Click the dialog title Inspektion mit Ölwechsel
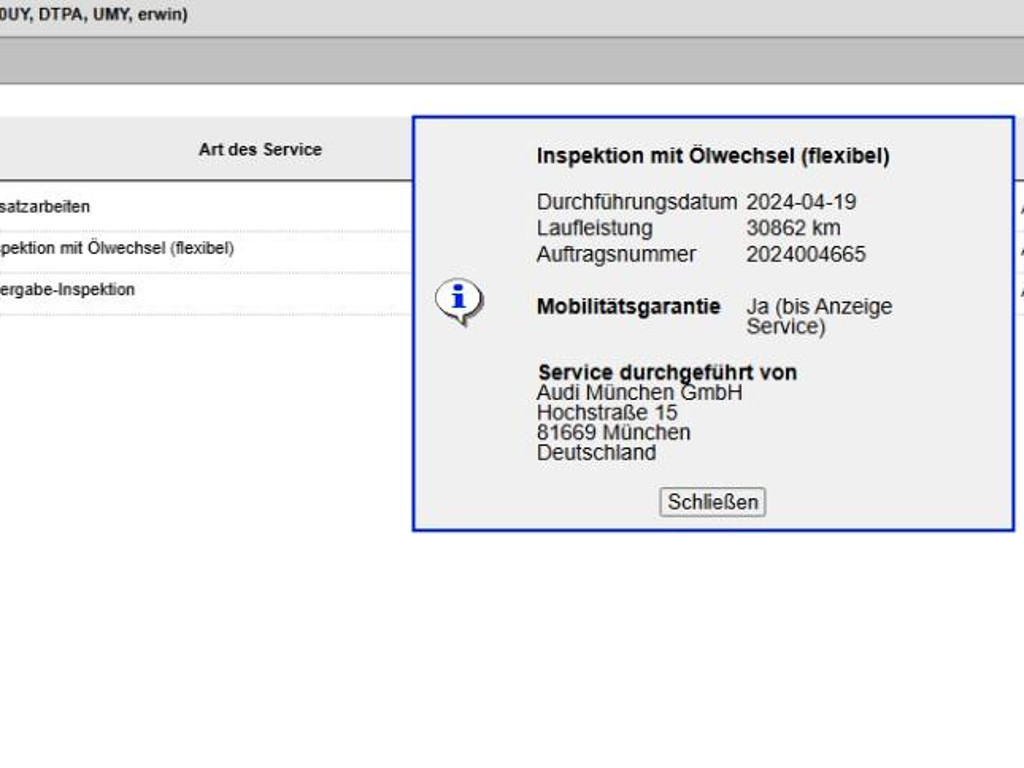This screenshot has height=768, width=1024. tap(712, 156)
